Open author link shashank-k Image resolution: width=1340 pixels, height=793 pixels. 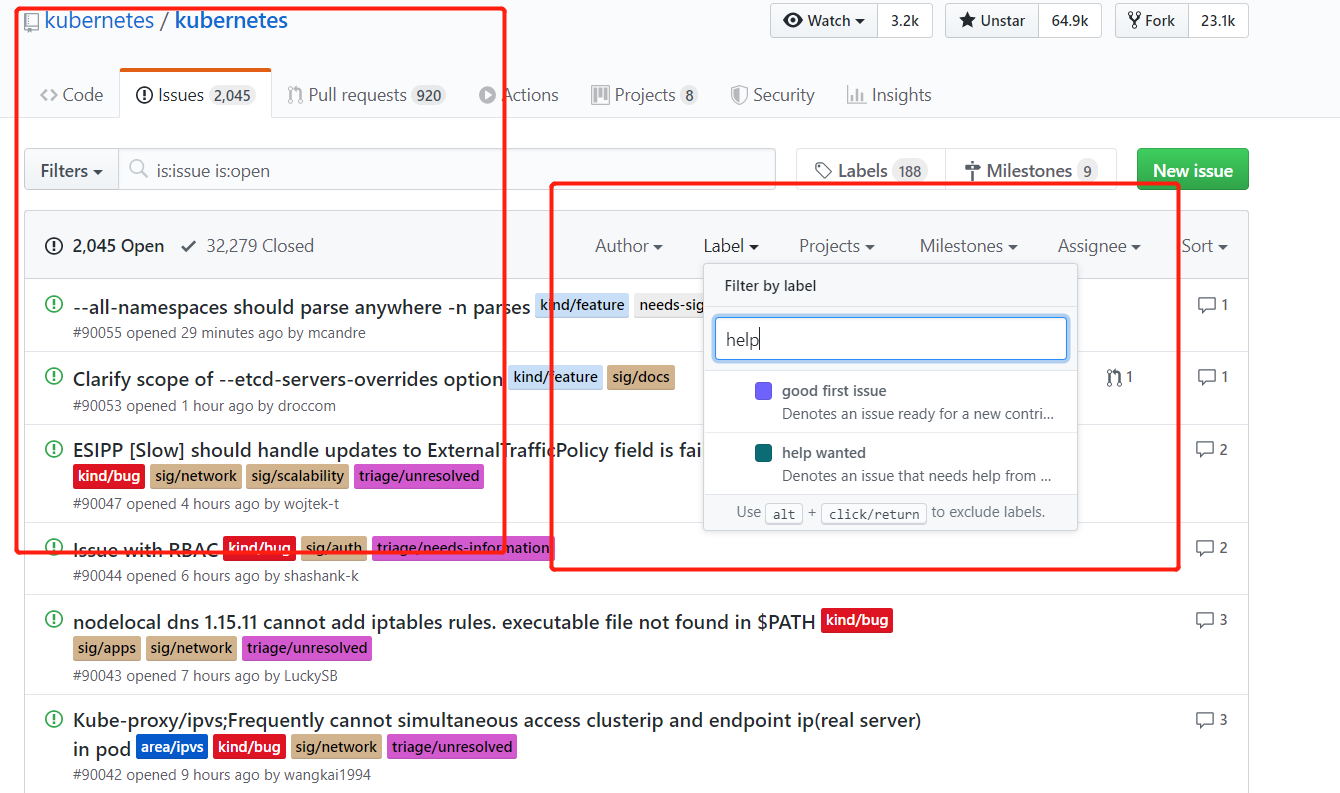(x=321, y=576)
